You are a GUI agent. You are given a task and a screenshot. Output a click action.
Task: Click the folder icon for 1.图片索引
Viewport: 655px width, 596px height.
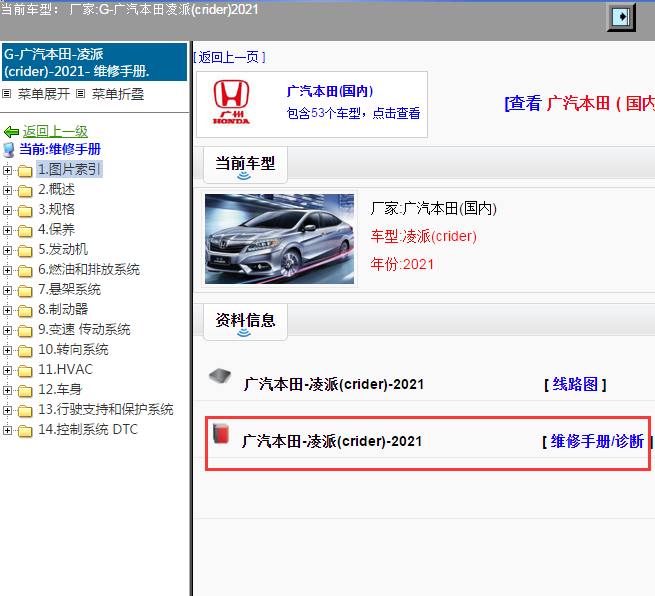coord(25,170)
